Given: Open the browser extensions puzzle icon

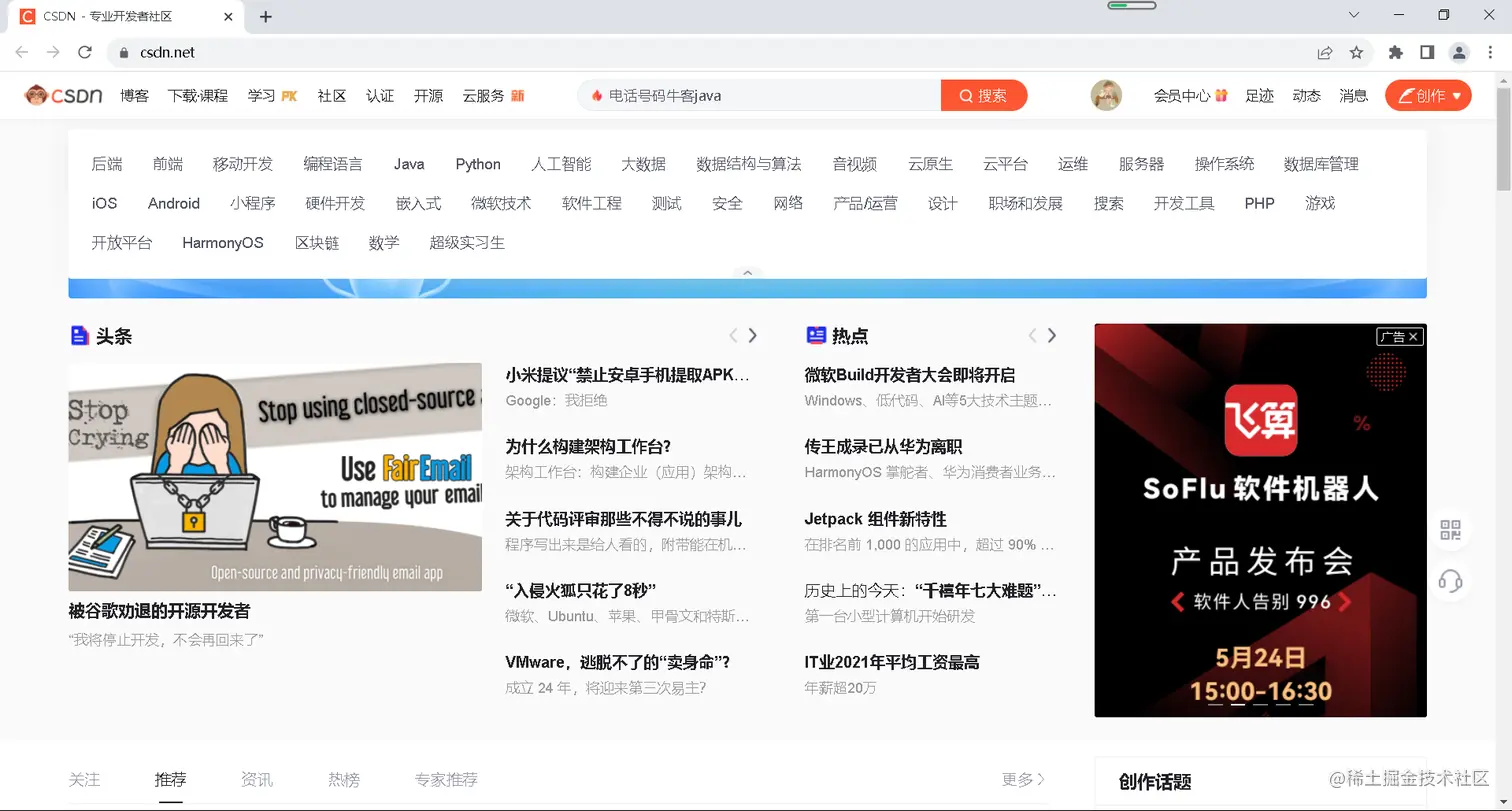Looking at the screenshot, I should pyautogui.click(x=1396, y=52).
